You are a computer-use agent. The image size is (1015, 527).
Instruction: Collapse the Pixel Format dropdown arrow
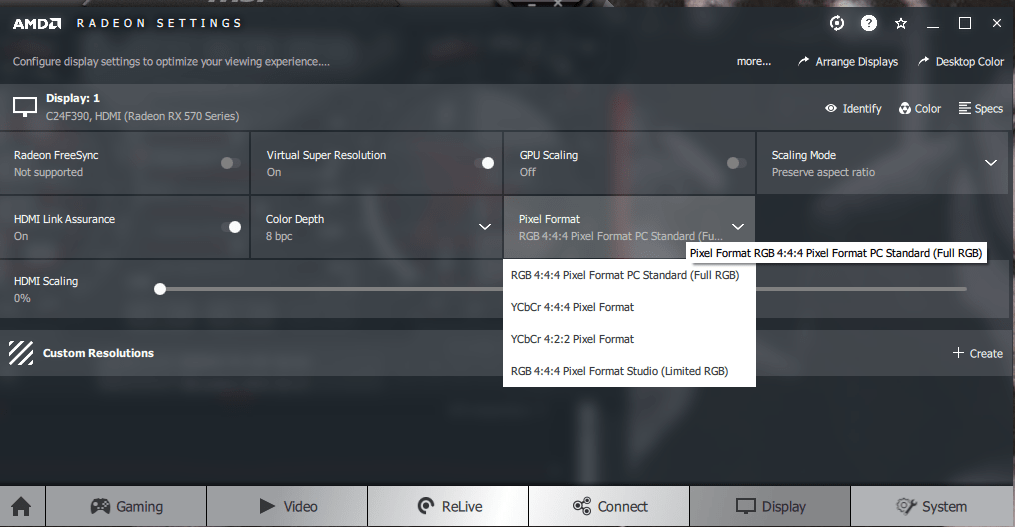(737, 227)
